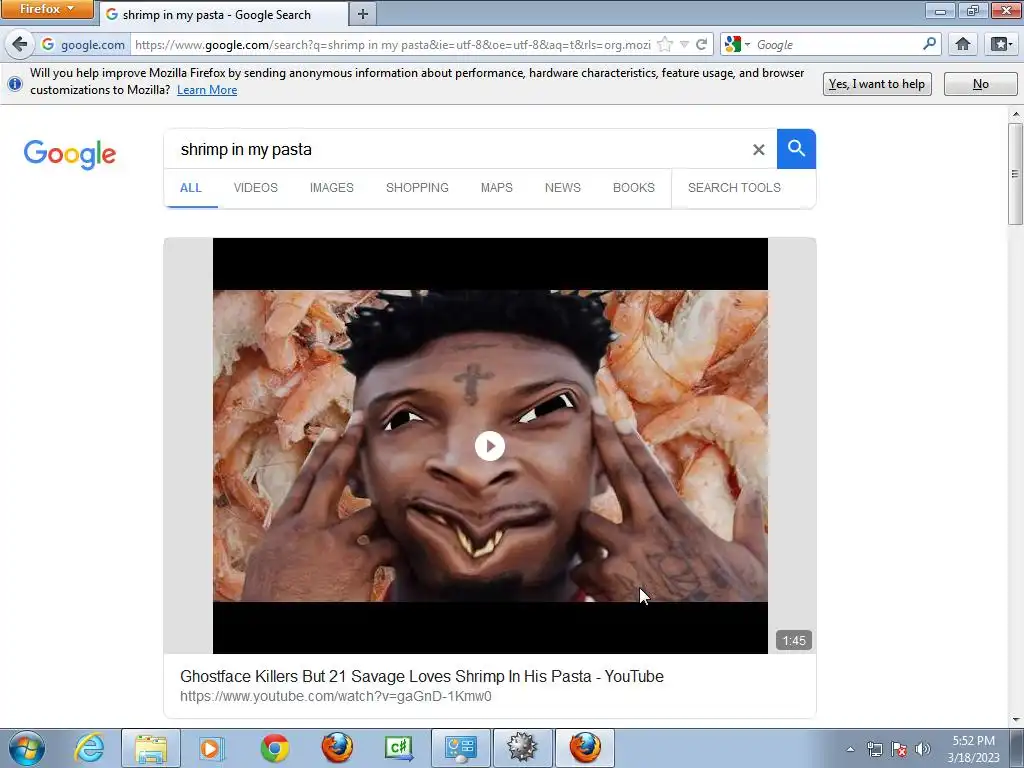The width and height of the screenshot is (1024, 768).
Task: Launch Google Chrome from the taskbar
Action: (x=274, y=748)
